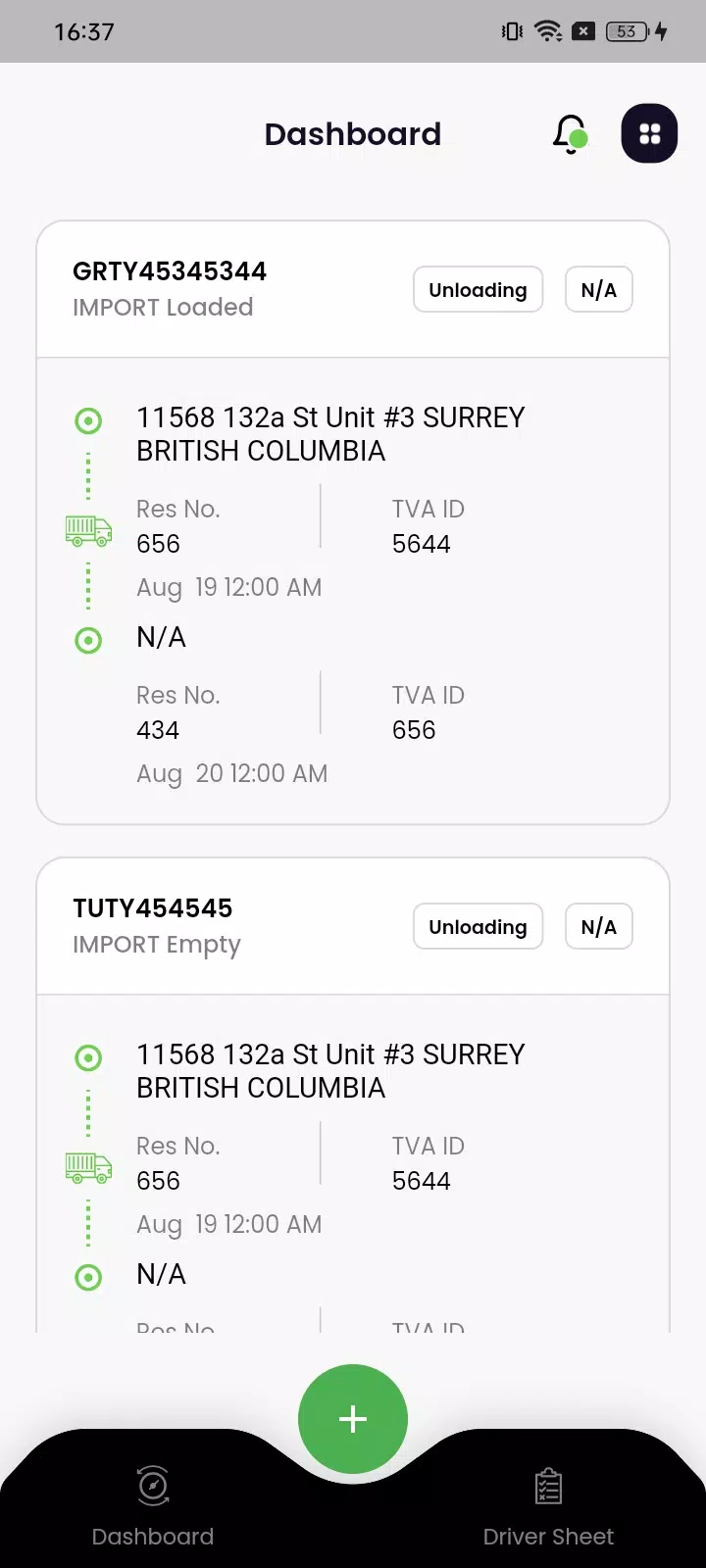Open the notifications bell icon
The height and width of the screenshot is (1568, 706).
[x=570, y=134]
